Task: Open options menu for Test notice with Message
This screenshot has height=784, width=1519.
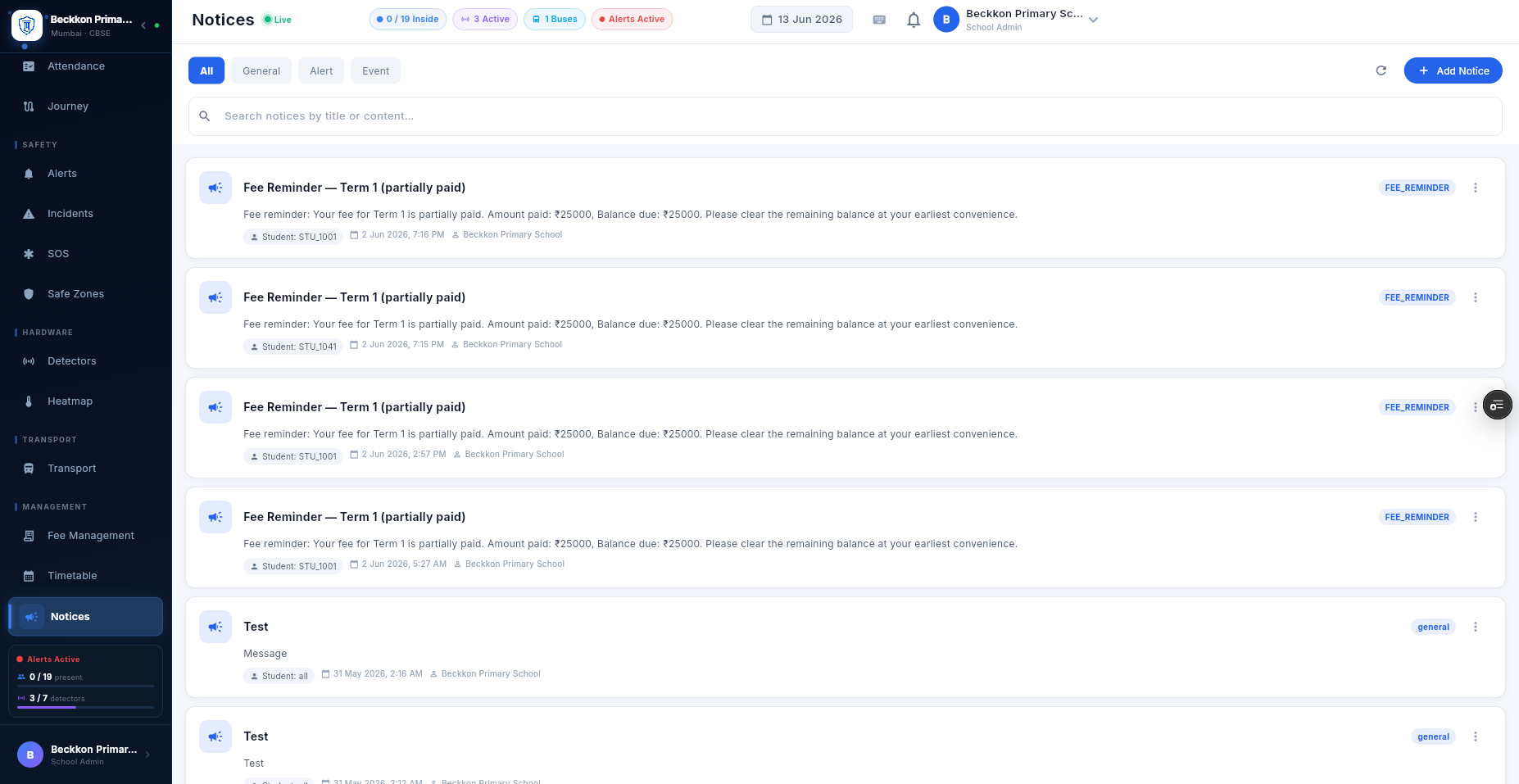Action: pyautogui.click(x=1476, y=627)
